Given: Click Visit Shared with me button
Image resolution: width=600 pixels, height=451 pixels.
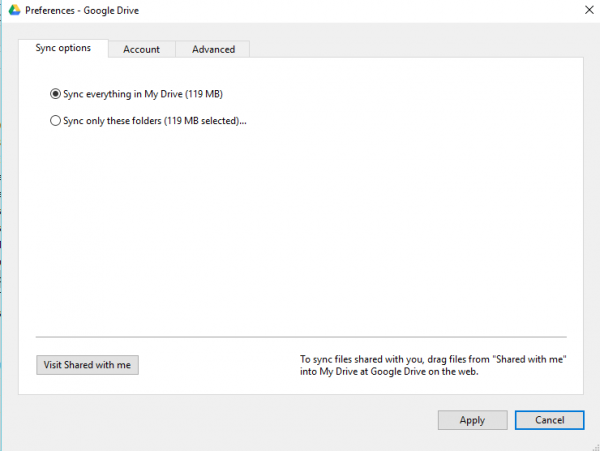Looking at the screenshot, I should point(87,365).
